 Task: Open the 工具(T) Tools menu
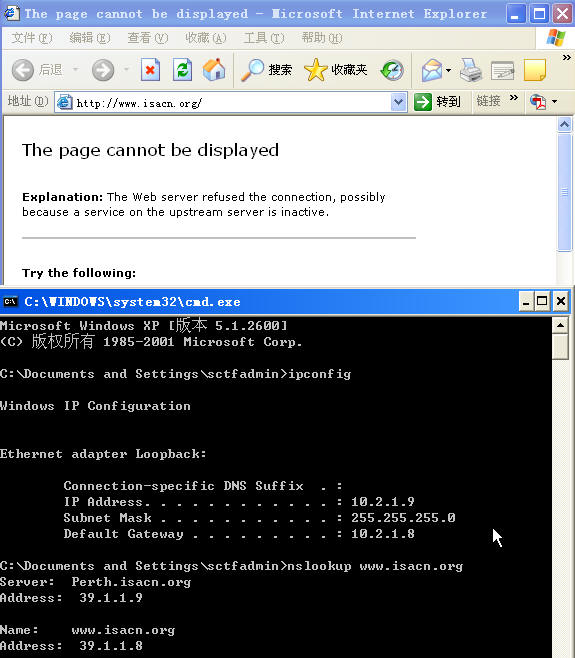(264, 38)
